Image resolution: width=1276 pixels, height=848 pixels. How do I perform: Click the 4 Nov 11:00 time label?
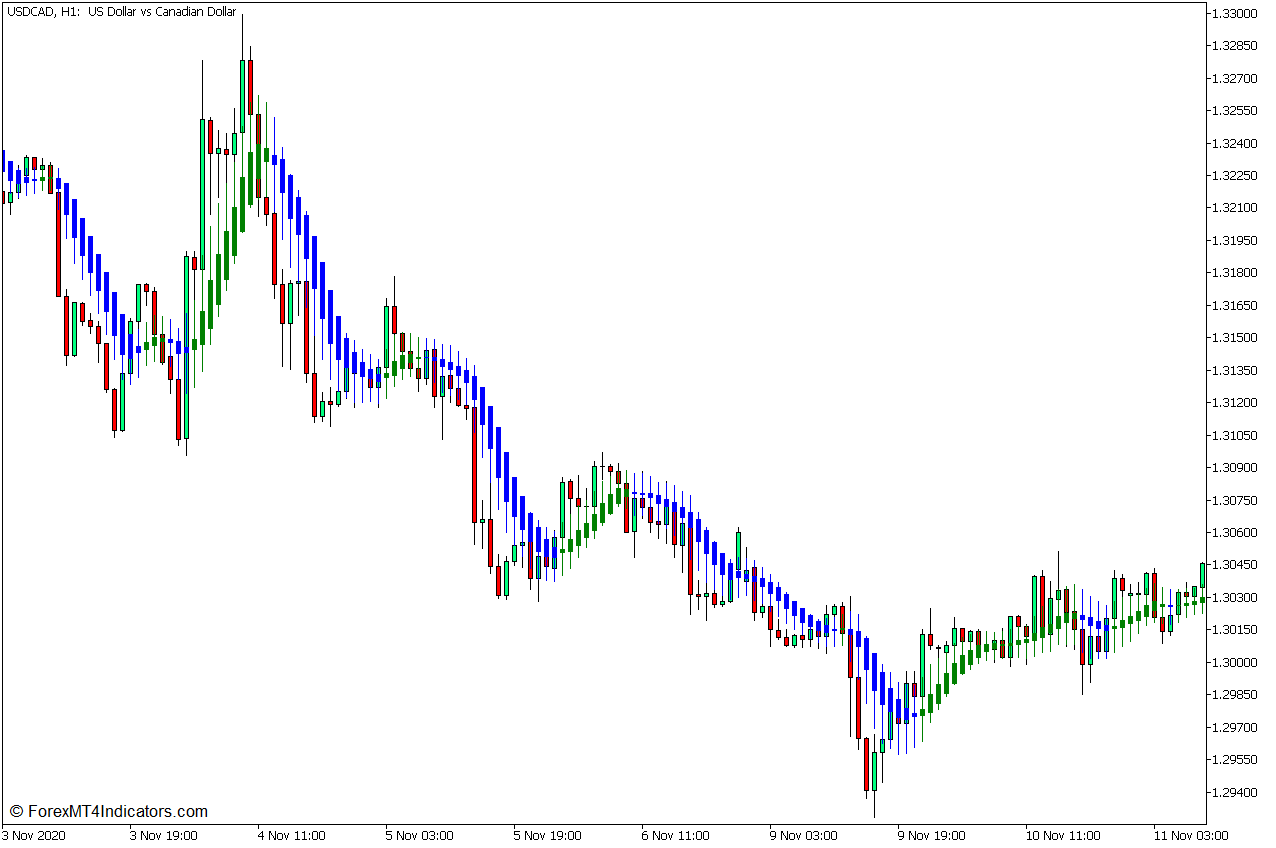click(x=291, y=835)
